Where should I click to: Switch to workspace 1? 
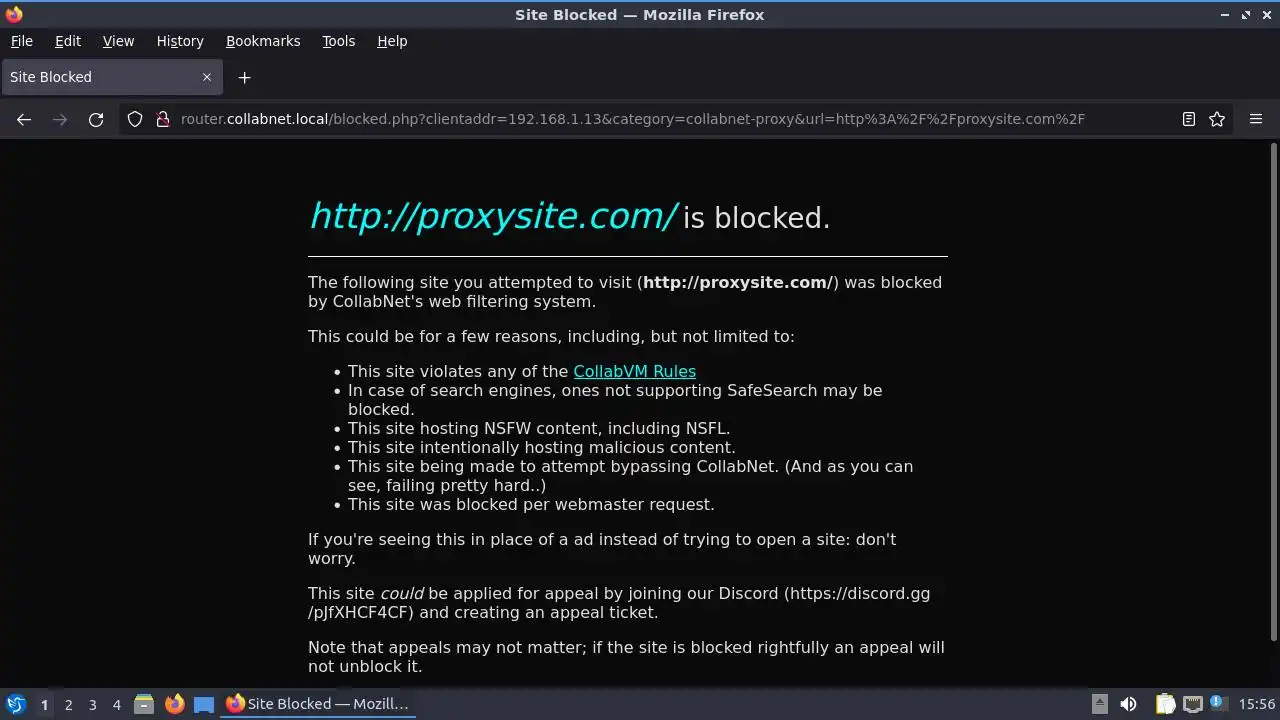44,705
